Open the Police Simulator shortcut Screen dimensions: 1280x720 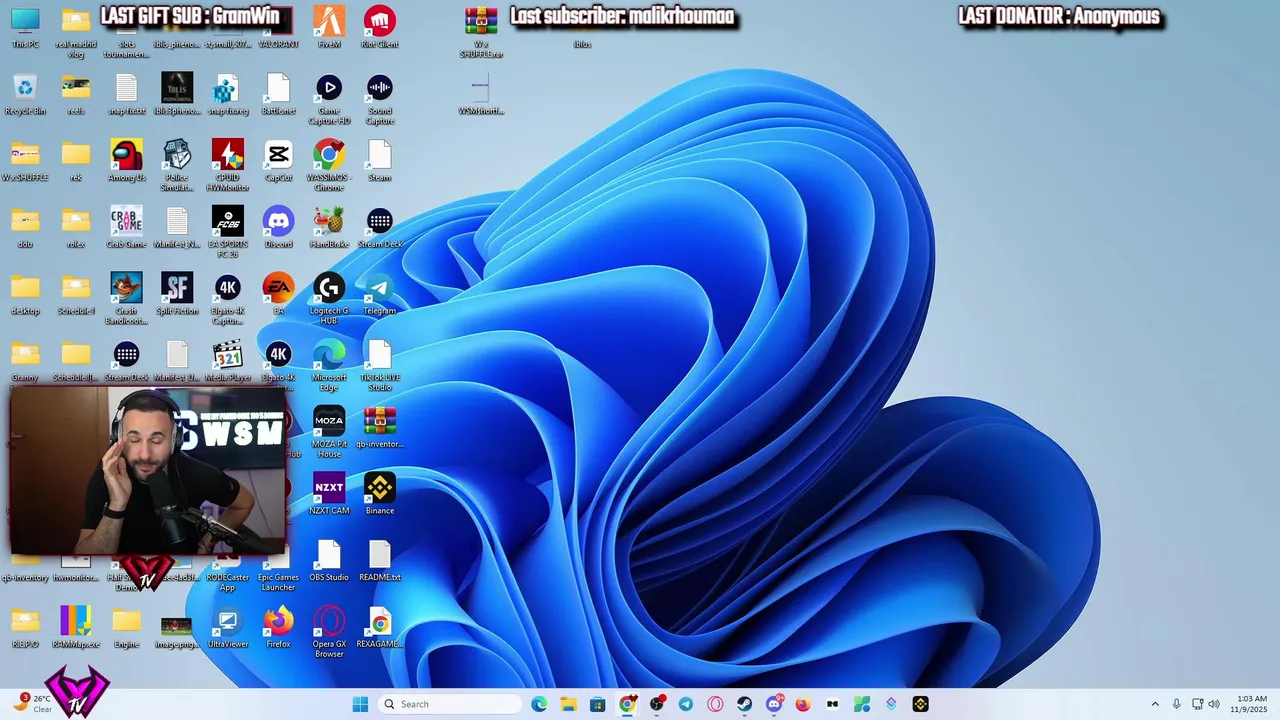click(177, 165)
